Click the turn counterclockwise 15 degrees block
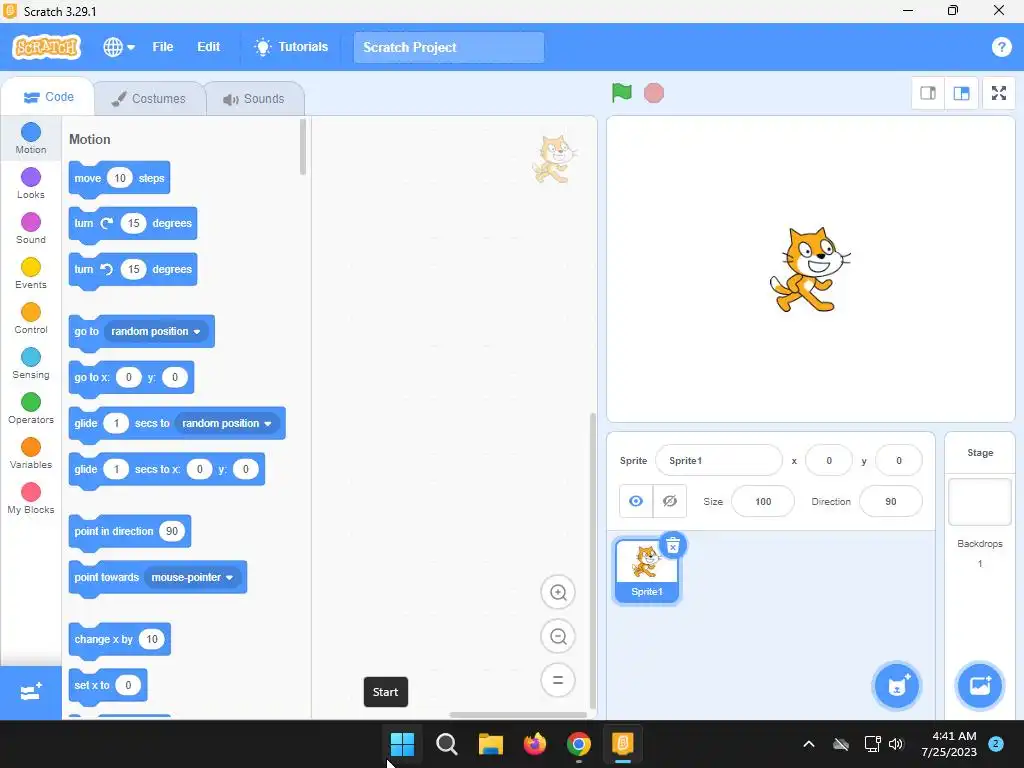The height and width of the screenshot is (768, 1024). pyautogui.click(x=133, y=270)
